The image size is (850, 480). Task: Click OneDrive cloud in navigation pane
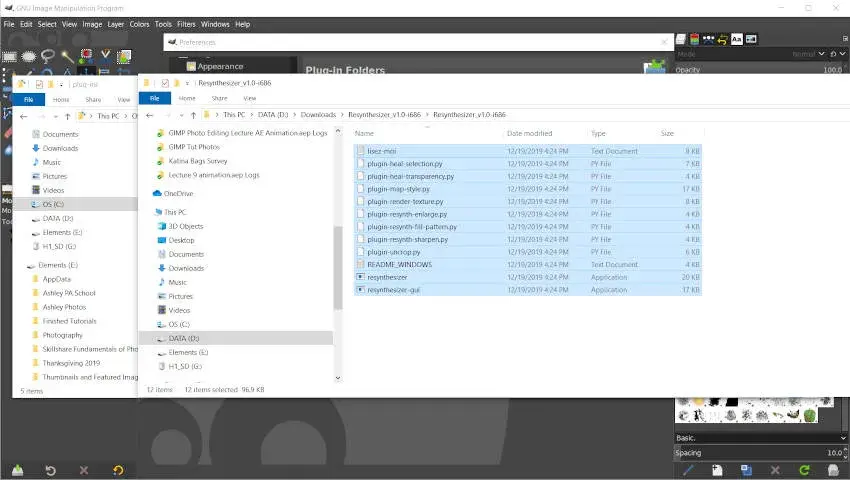pos(158,193)
